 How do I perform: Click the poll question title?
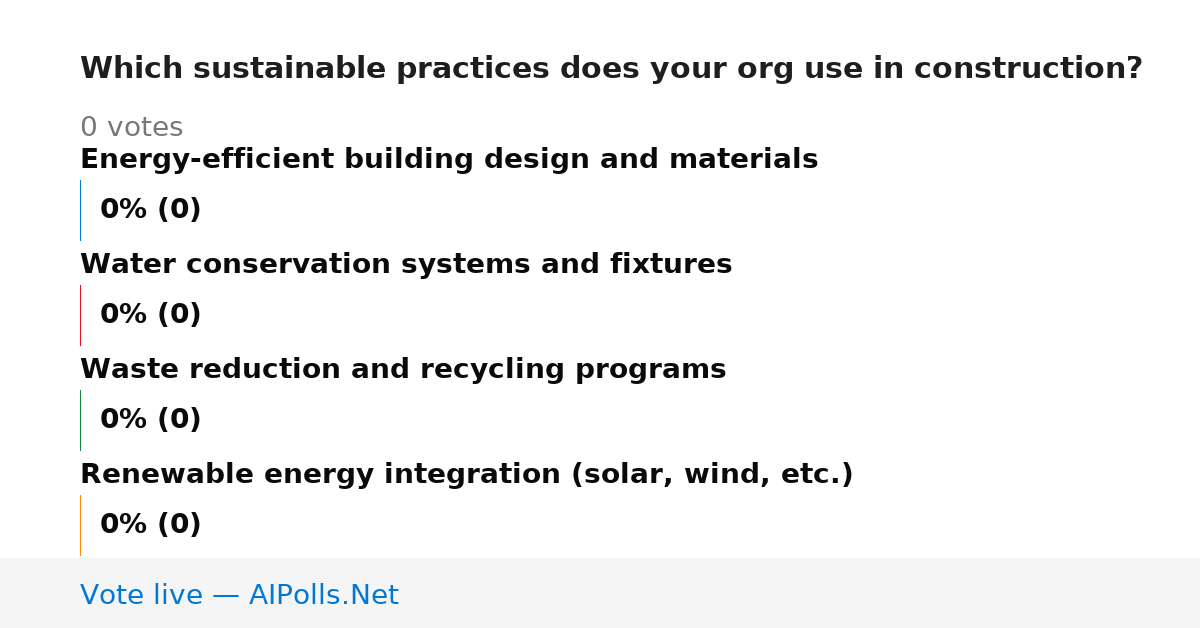coord(611,69)
